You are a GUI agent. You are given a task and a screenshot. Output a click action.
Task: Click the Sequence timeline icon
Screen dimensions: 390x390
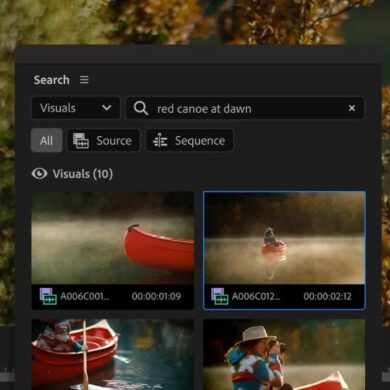160,141
